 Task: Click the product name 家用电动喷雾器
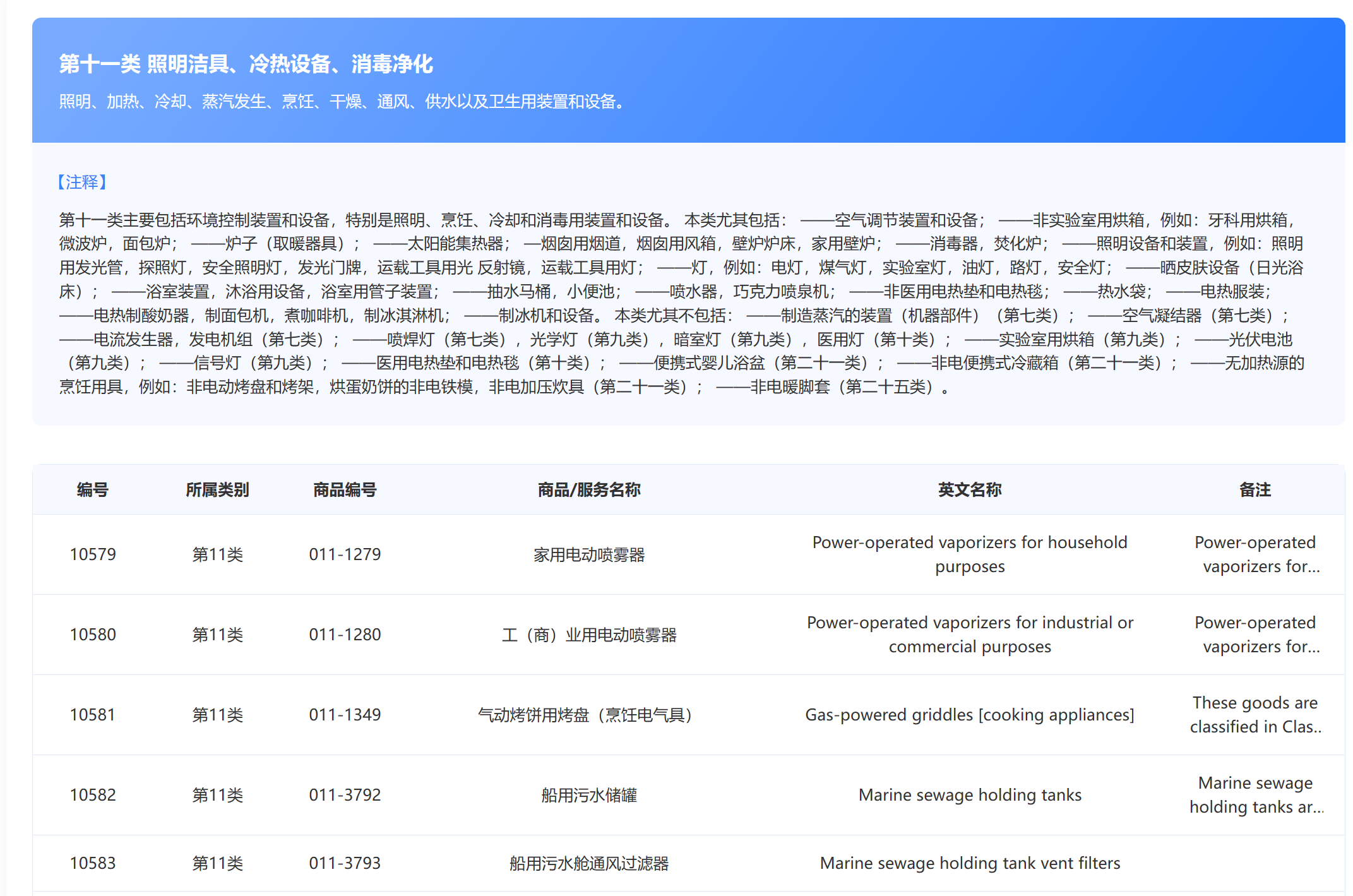click(589, 554)
